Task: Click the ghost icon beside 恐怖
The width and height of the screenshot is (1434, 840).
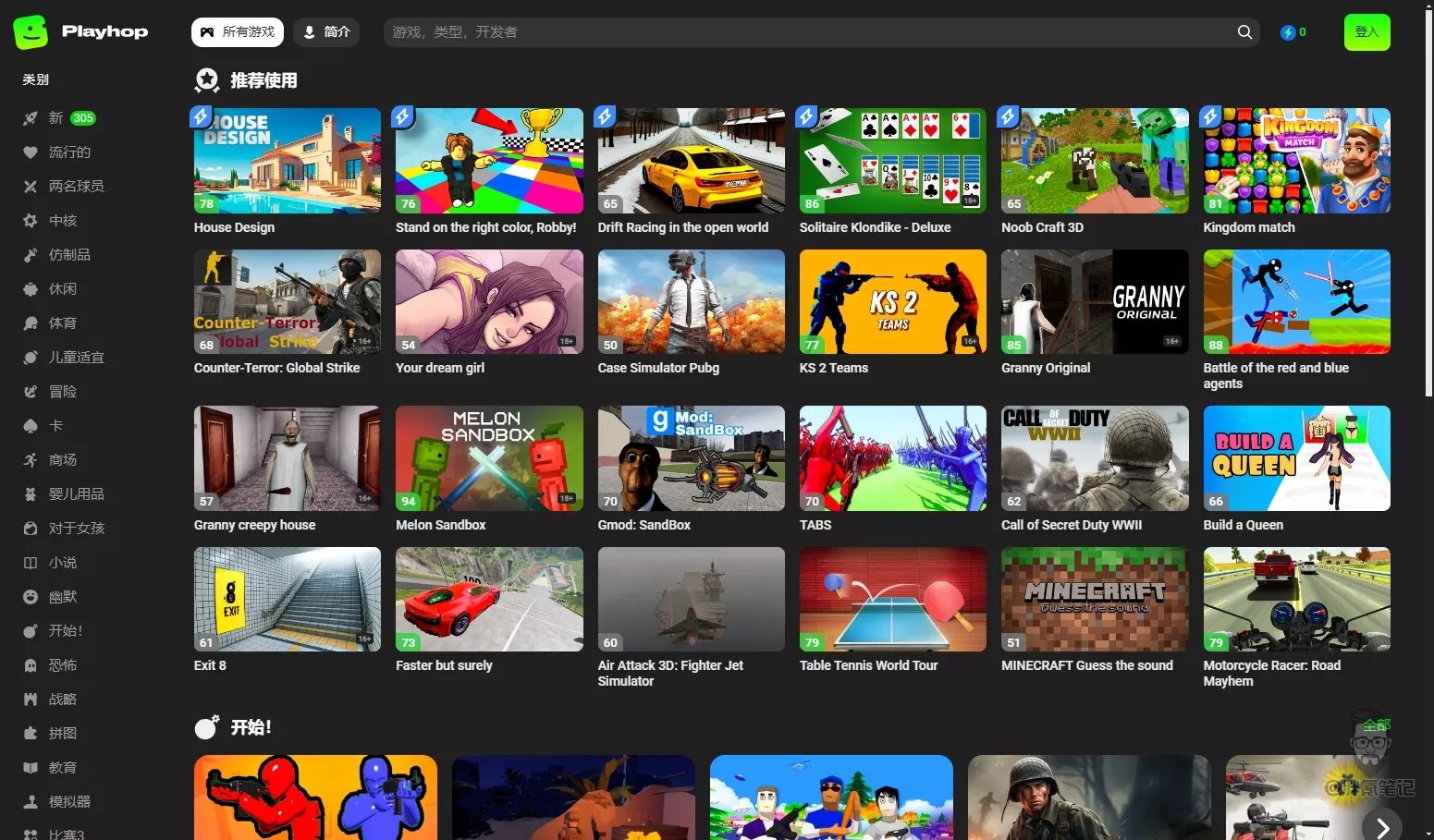Action: [31, 665]
